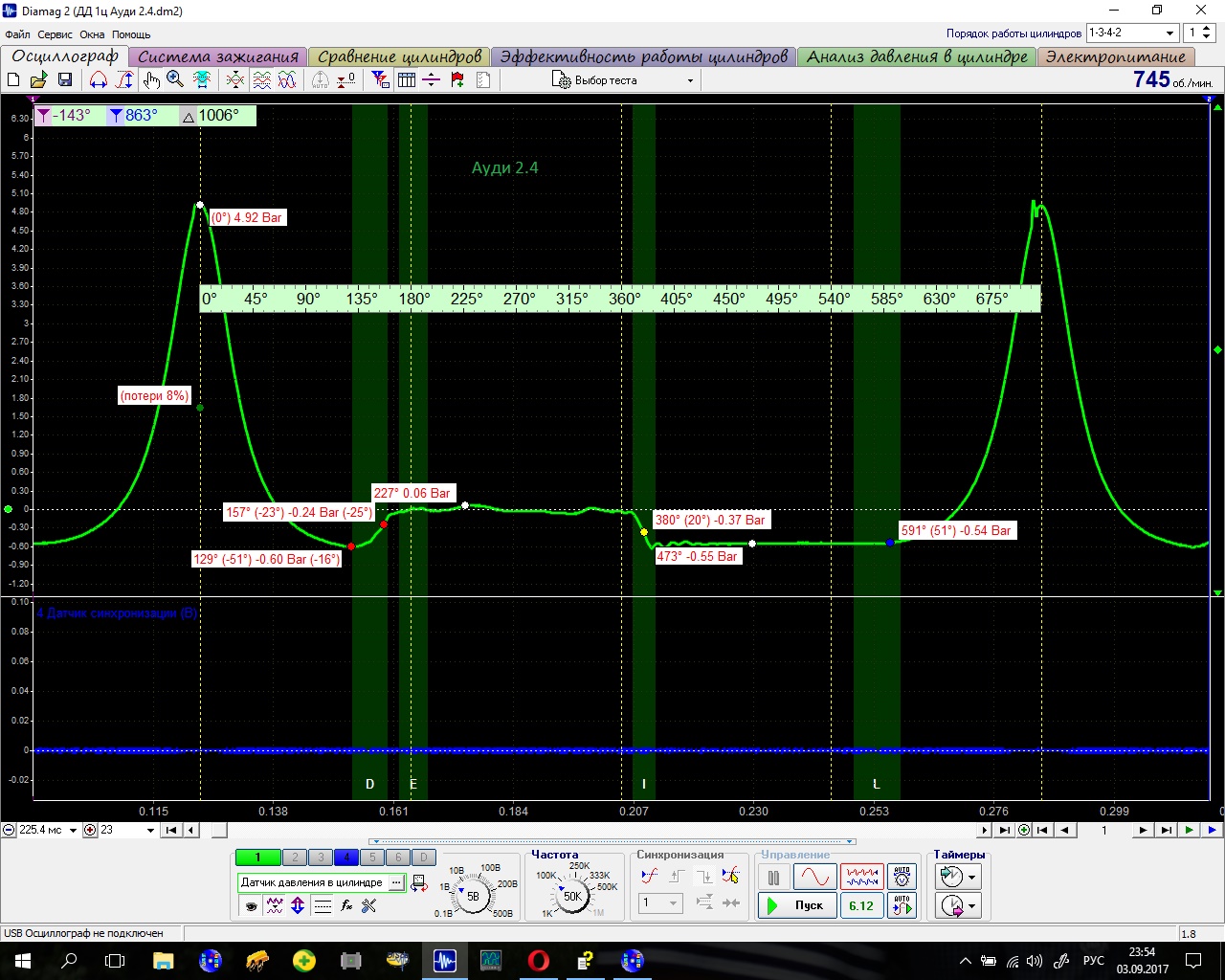Toggle the stacked waveforms display icon
Screen dimensions: 1225x980
pyautogui.click(x=261, y=79)
